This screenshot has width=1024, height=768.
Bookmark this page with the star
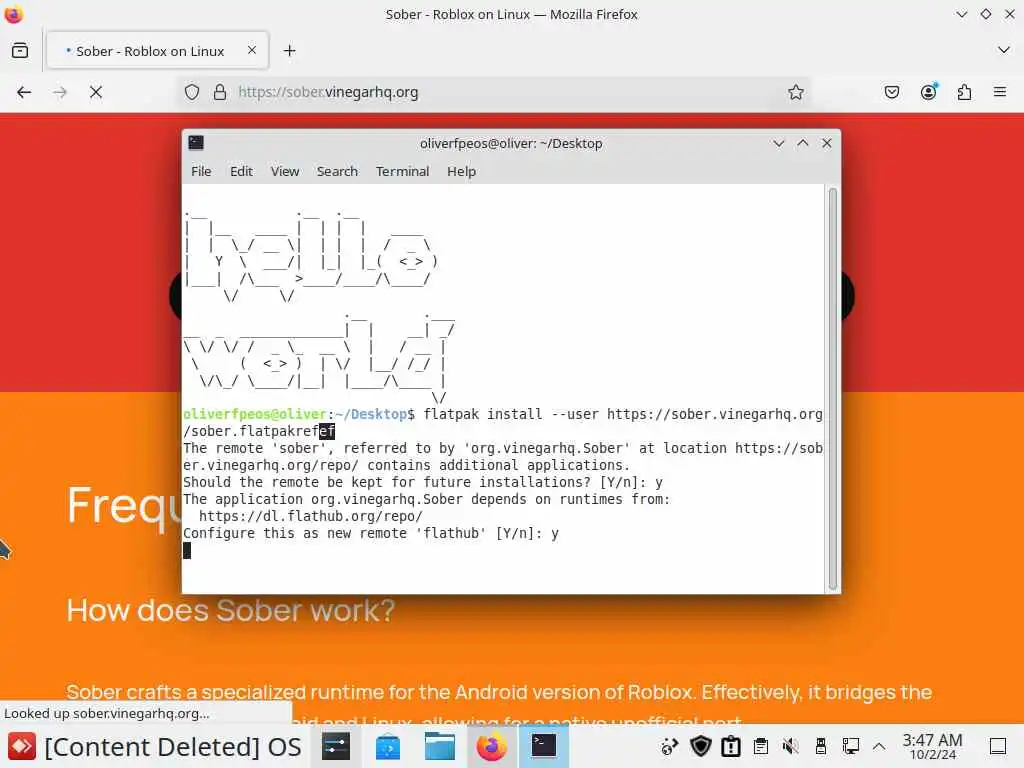(795, 92)
